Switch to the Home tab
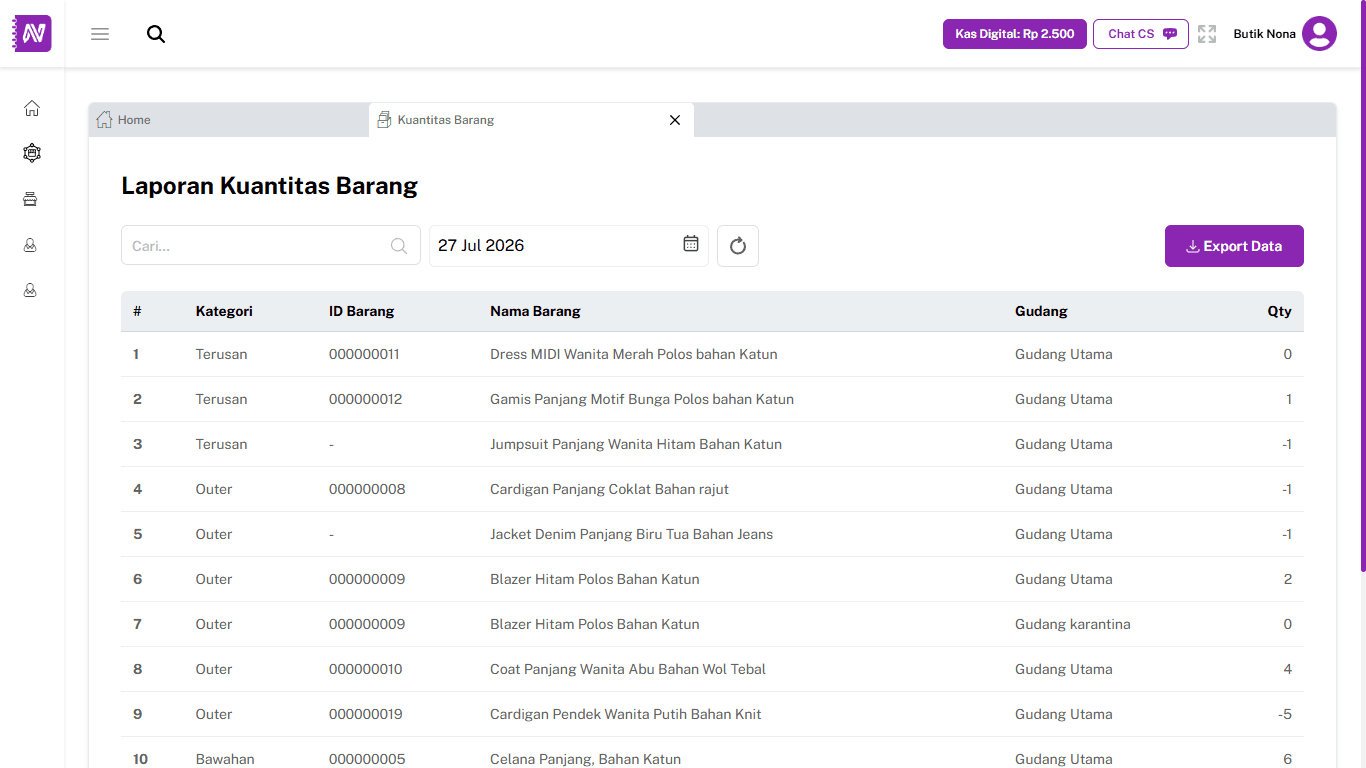 229,120
